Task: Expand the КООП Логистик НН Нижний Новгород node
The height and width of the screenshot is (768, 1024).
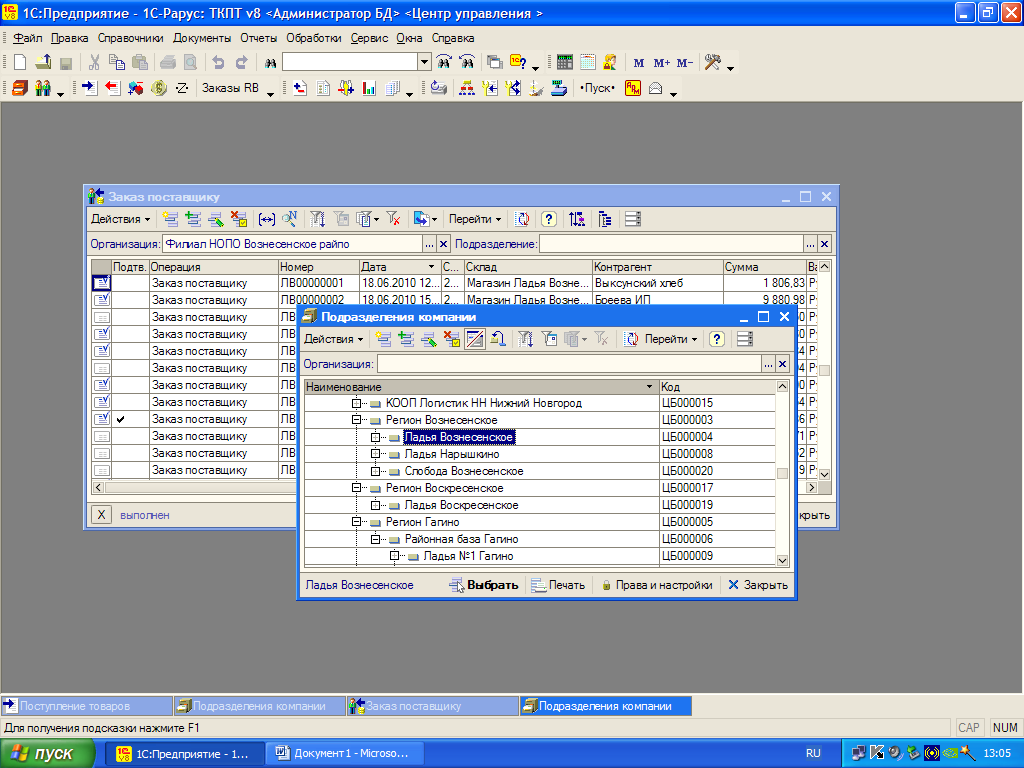Action: point(357,403)
